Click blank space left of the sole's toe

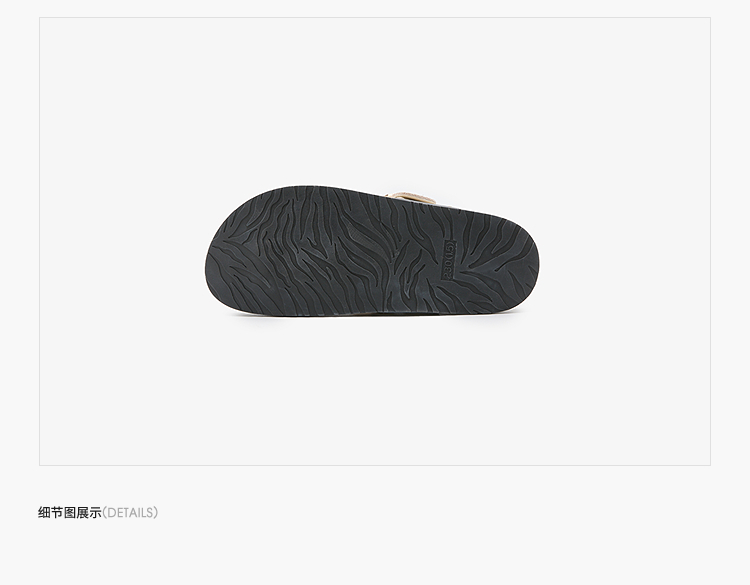[122, 254]
